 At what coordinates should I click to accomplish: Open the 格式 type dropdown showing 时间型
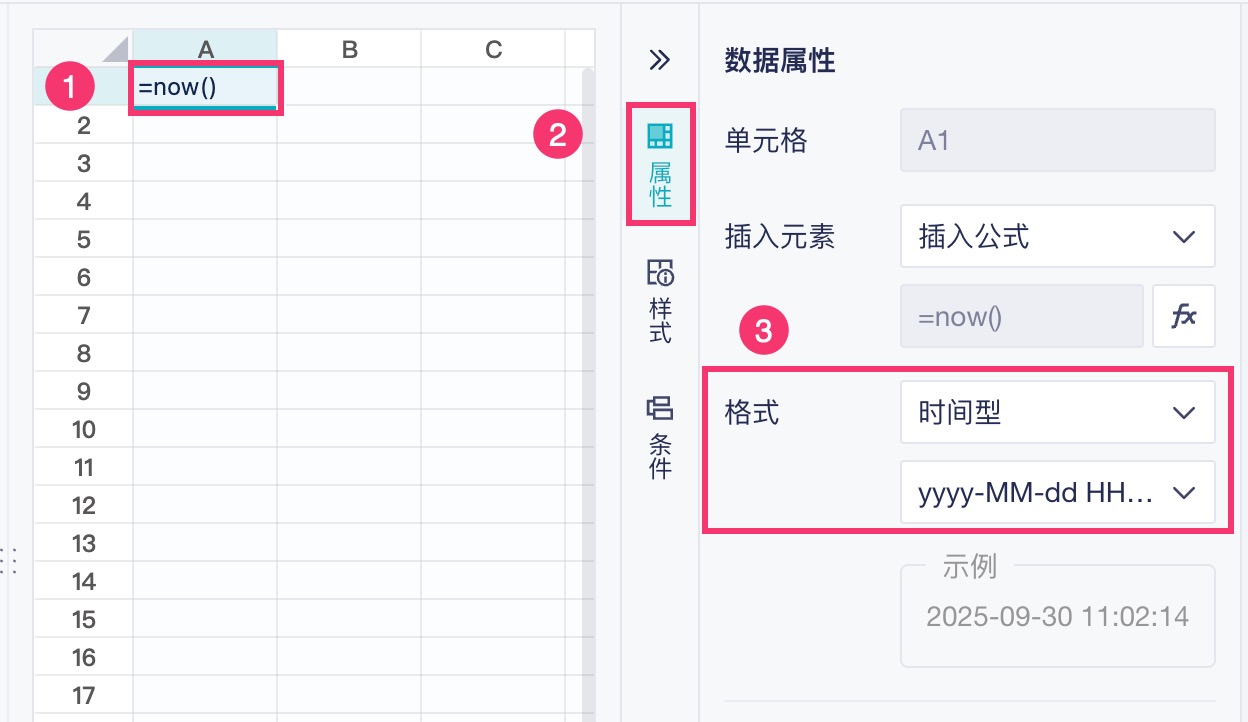pyautogui.click(x=1058, y=412)
